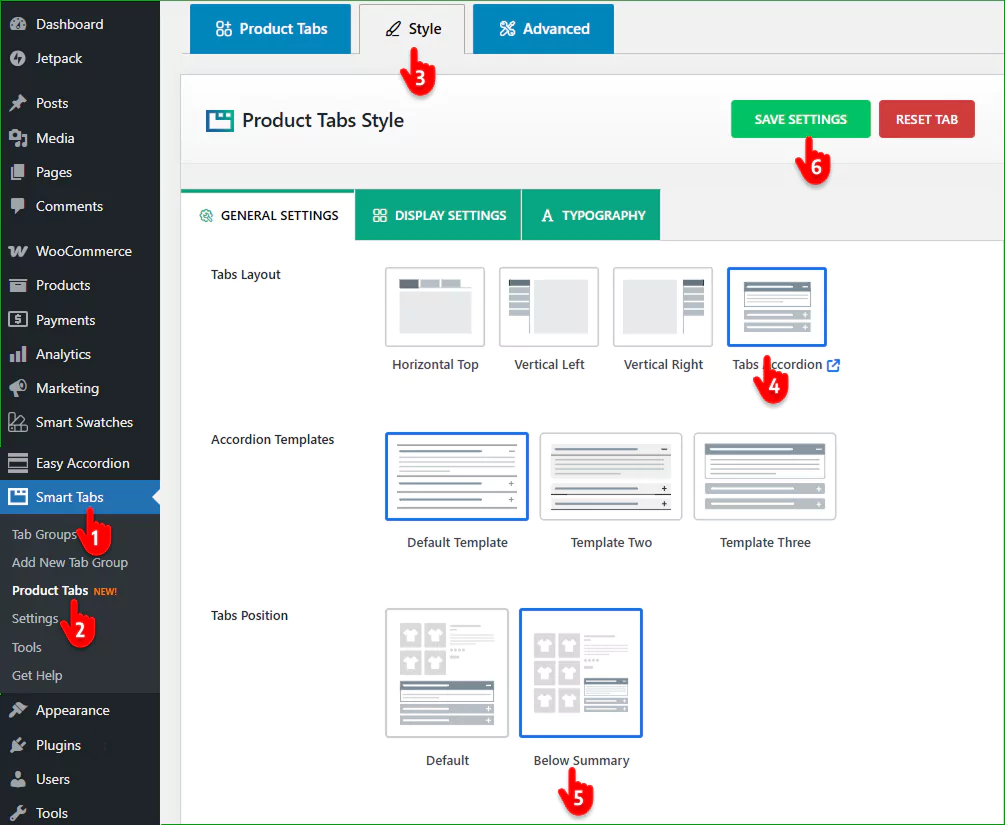Click the Analytics bar chart icon
Image resolution: width=1005 pixels, height=825 pixels.
click(18, 354)
